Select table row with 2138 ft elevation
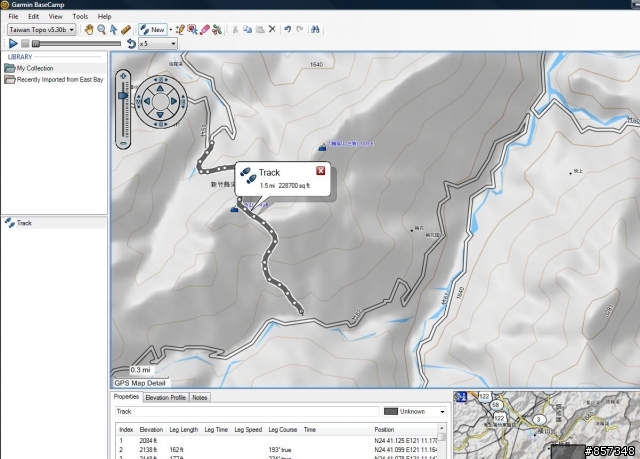 pos(278,450)
